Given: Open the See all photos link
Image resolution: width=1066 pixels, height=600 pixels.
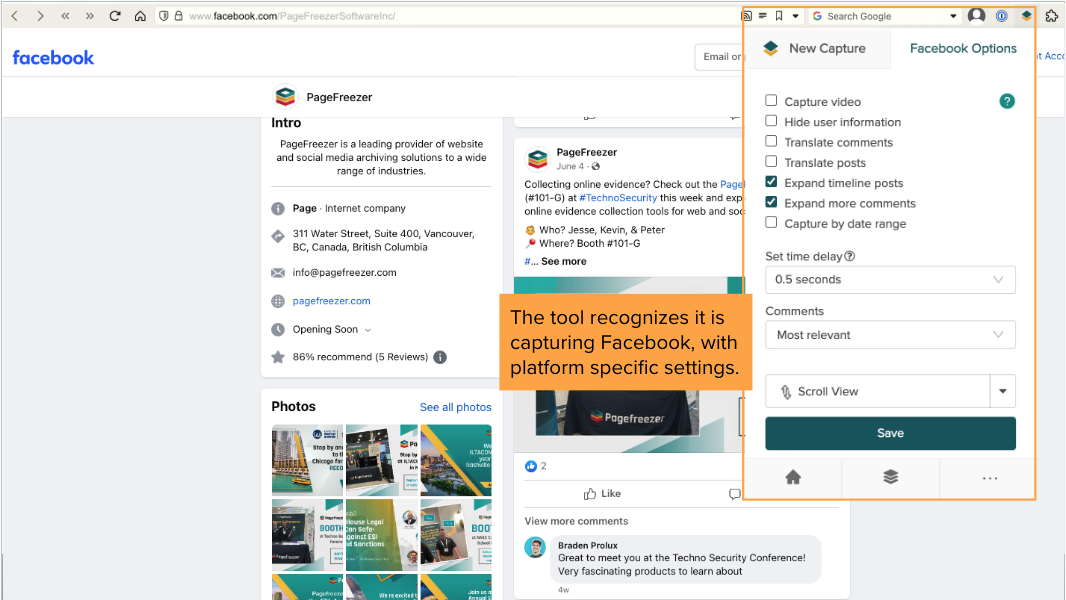Looking at the screenshot, I should point(455,407).
